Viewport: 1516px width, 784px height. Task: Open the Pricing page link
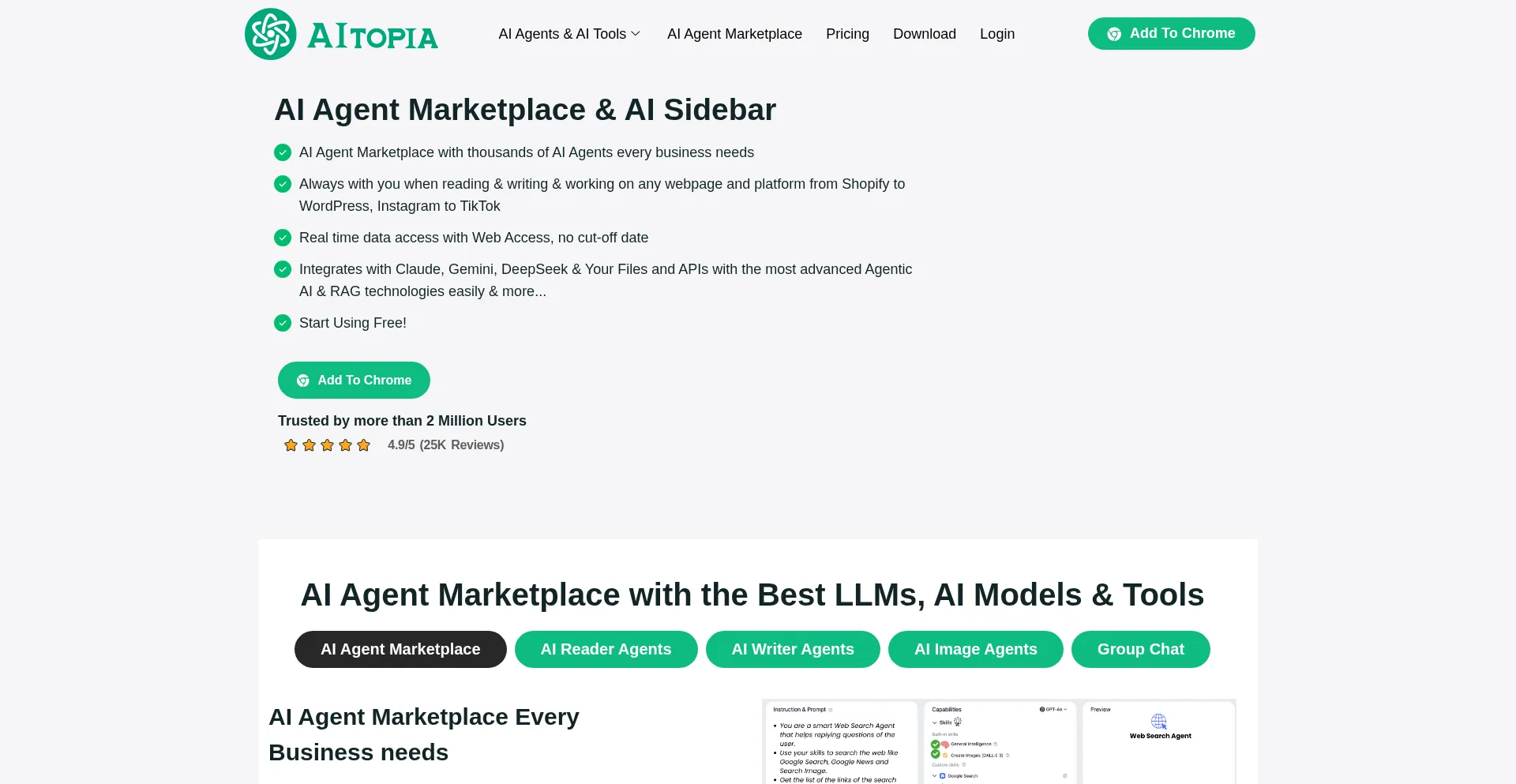click(x=847, y=34)
